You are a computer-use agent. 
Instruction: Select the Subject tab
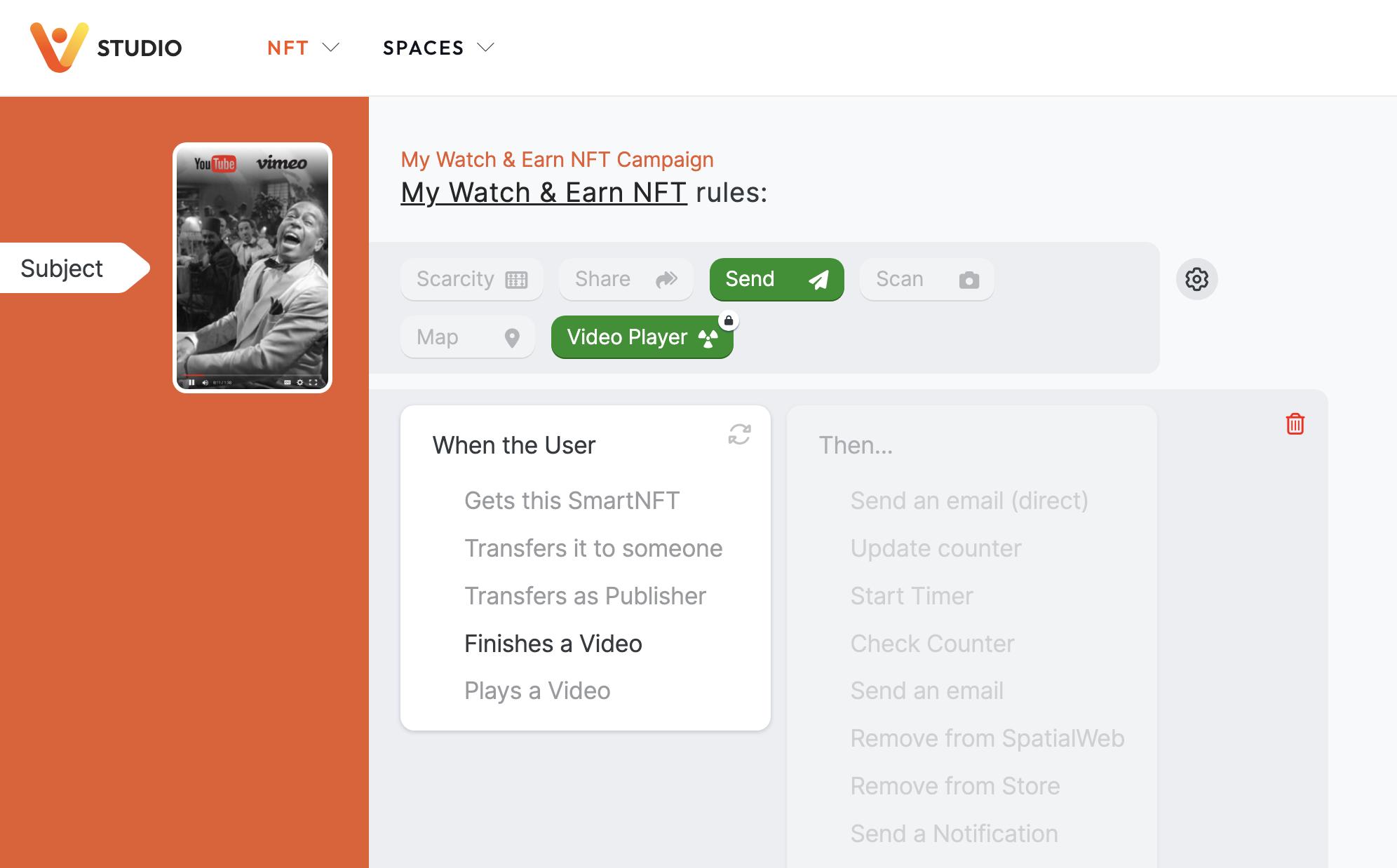pos(74,268)
